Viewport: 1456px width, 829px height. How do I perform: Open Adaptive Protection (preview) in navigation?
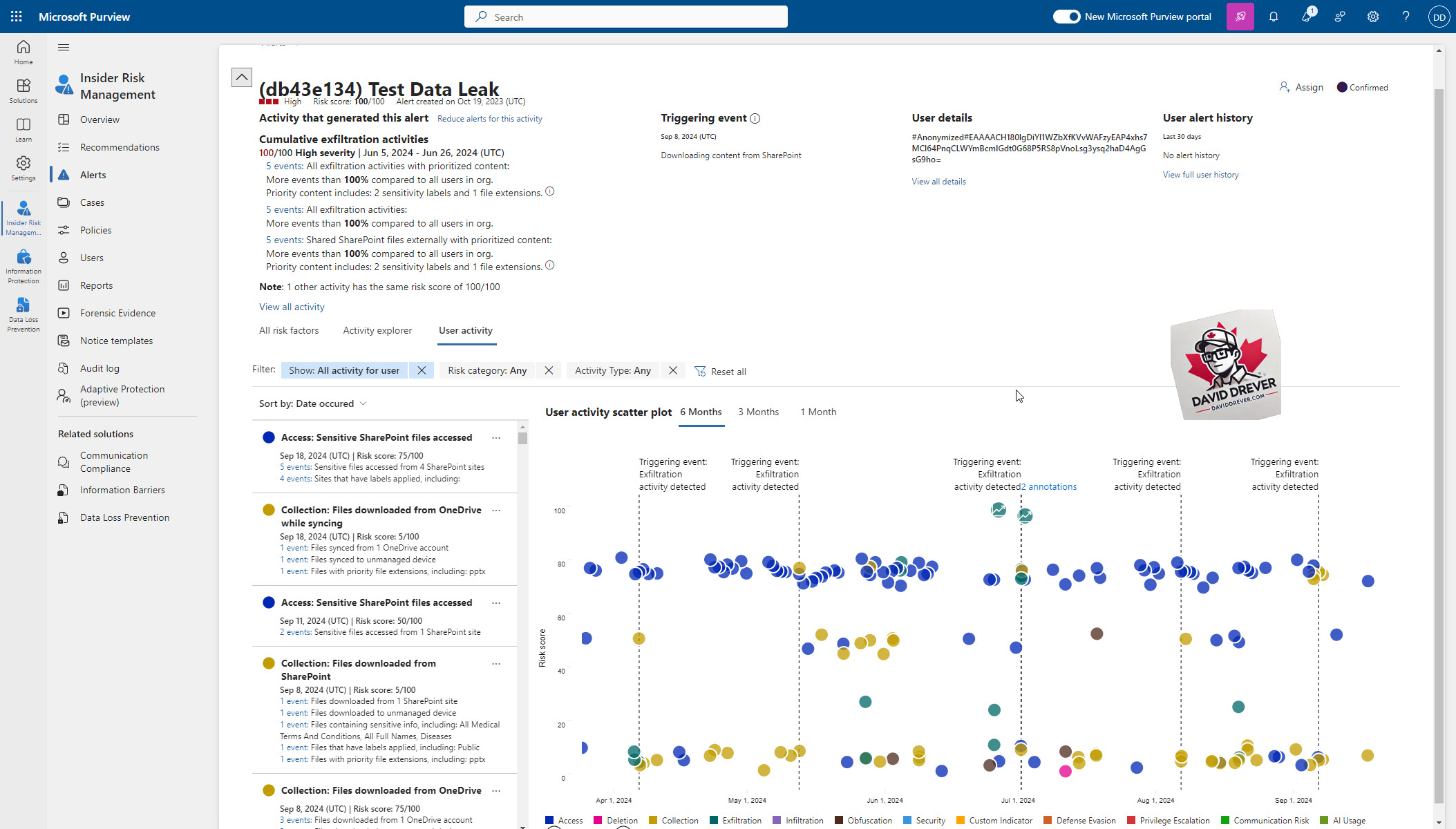(x=122, y=396)
